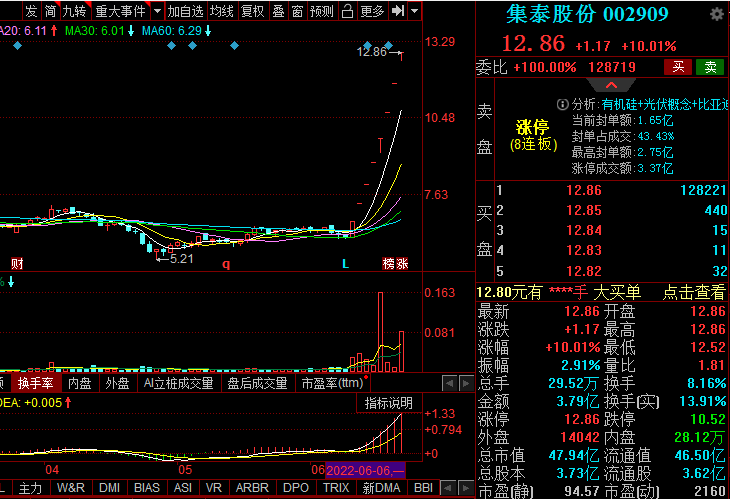Click the red q marker on chart
The width and height of the screenshot is (730, 499).
click(226, 264)
